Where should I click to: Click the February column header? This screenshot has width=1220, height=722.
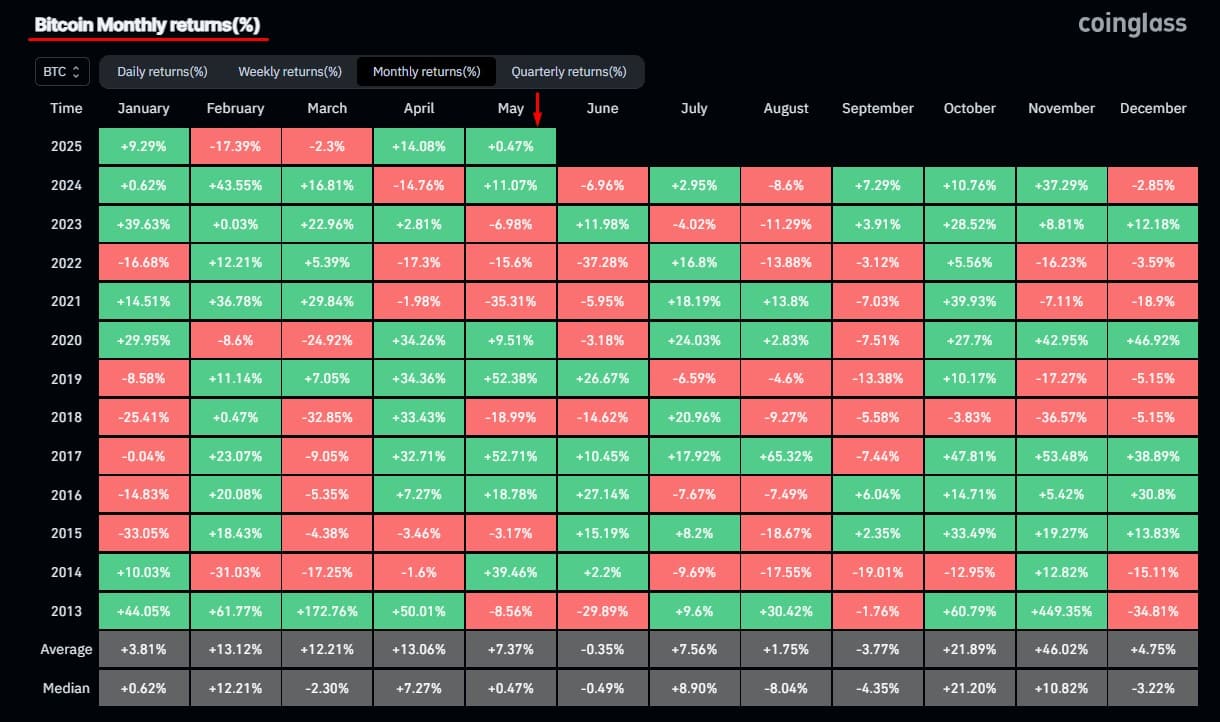pos(235,108)
